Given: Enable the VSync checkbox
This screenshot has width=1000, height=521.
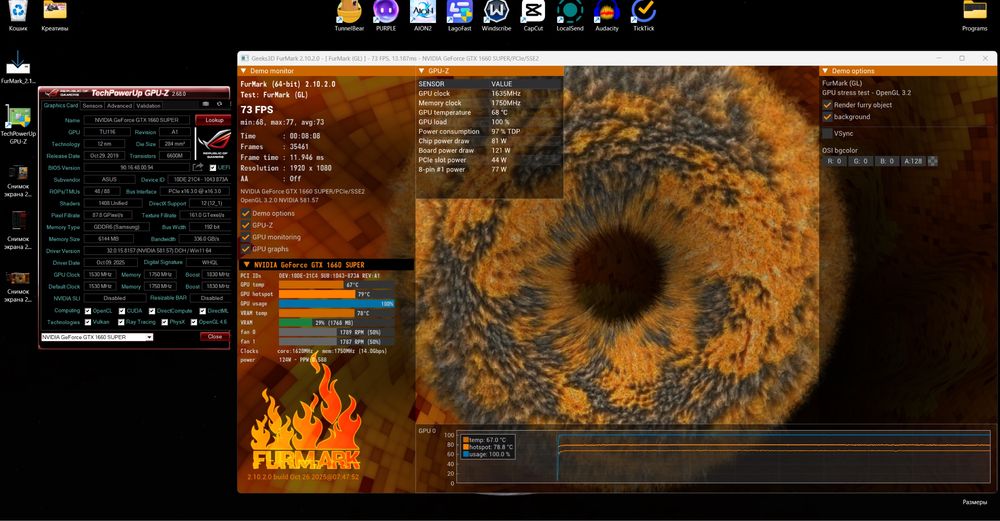Looking at the screenshot, I should [827, 133].
